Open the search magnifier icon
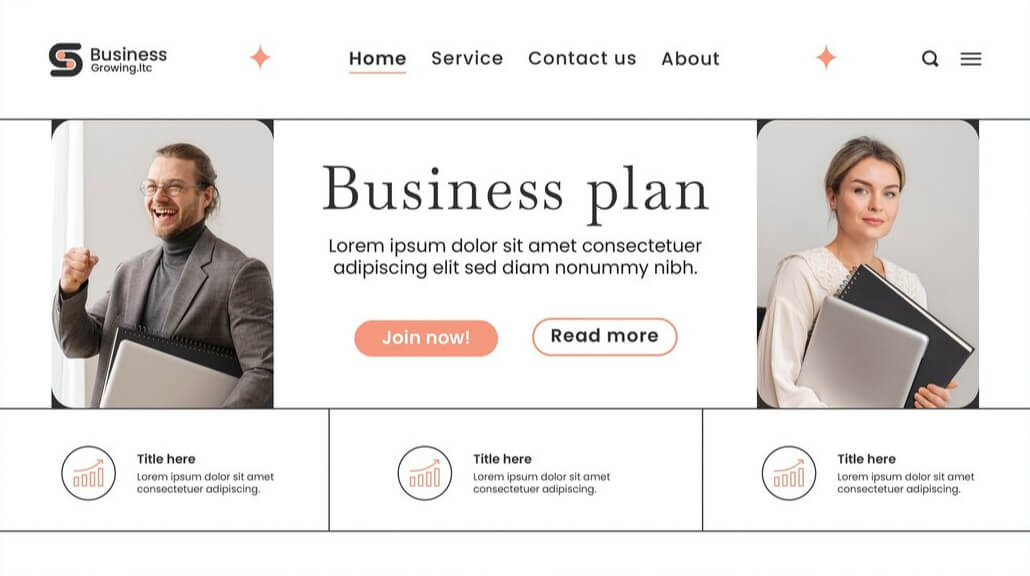The height and width of the screenshot is (576, 1030). (930, 59)
